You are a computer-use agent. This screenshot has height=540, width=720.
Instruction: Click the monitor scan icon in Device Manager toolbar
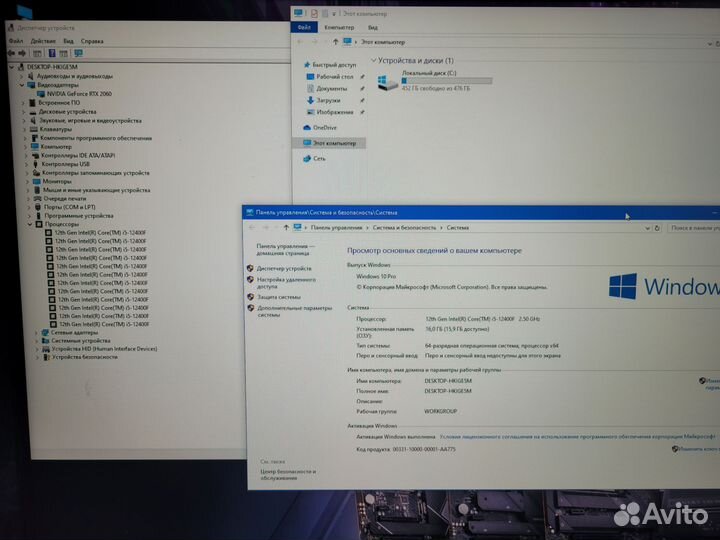pos(79,53)
